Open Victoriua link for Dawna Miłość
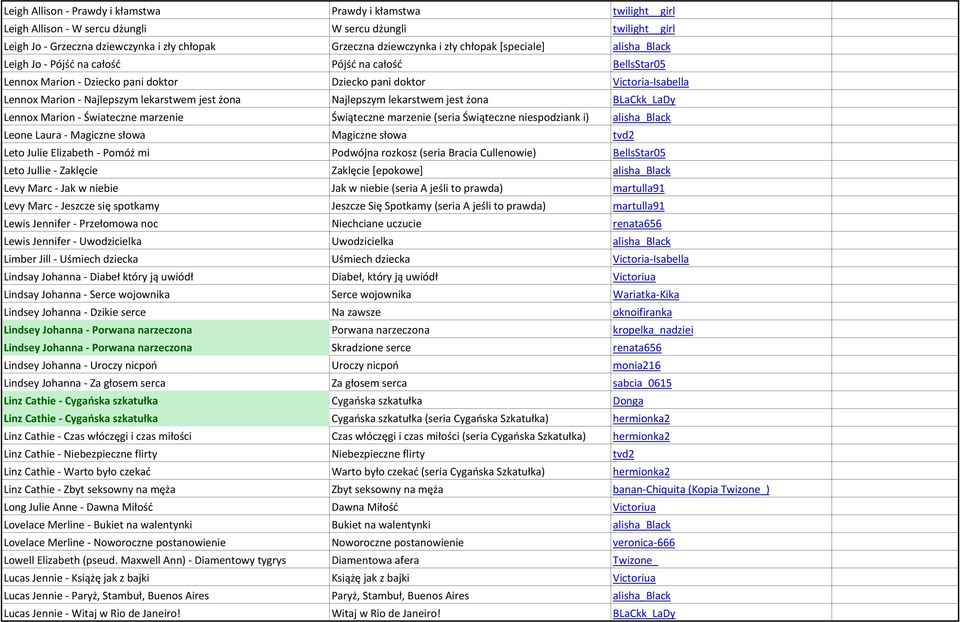Viewport: 960px width, 622px height. point(634,508)
